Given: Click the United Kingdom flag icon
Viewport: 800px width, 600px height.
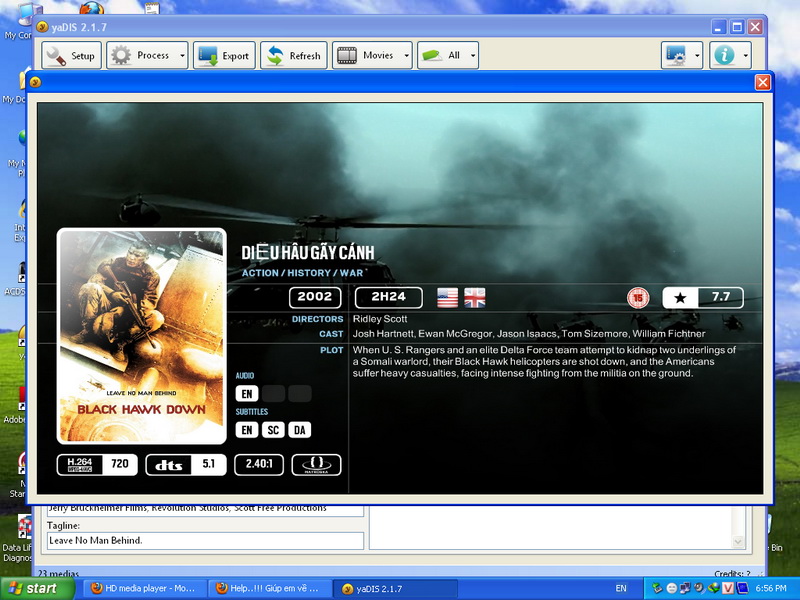Looking at the screenshot, I should pyautogui.click(x=474, y=298).
